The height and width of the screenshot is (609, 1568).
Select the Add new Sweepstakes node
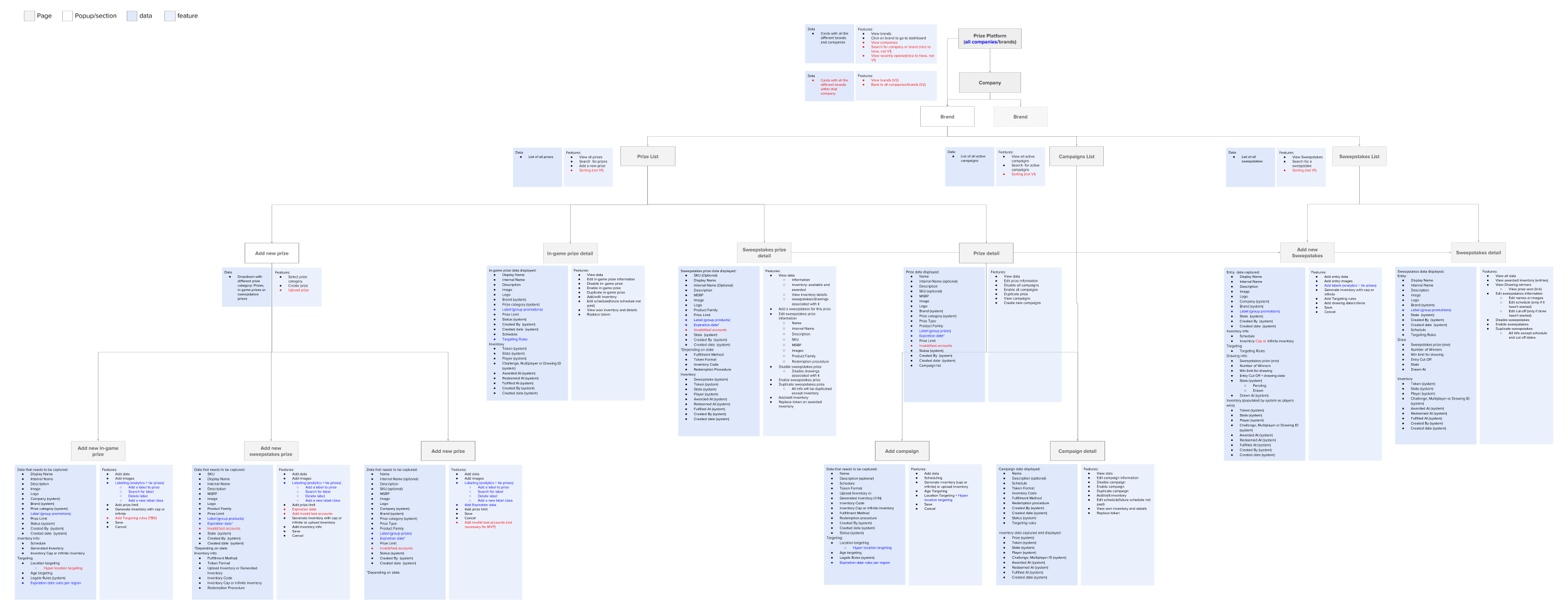click(1307, 253)
